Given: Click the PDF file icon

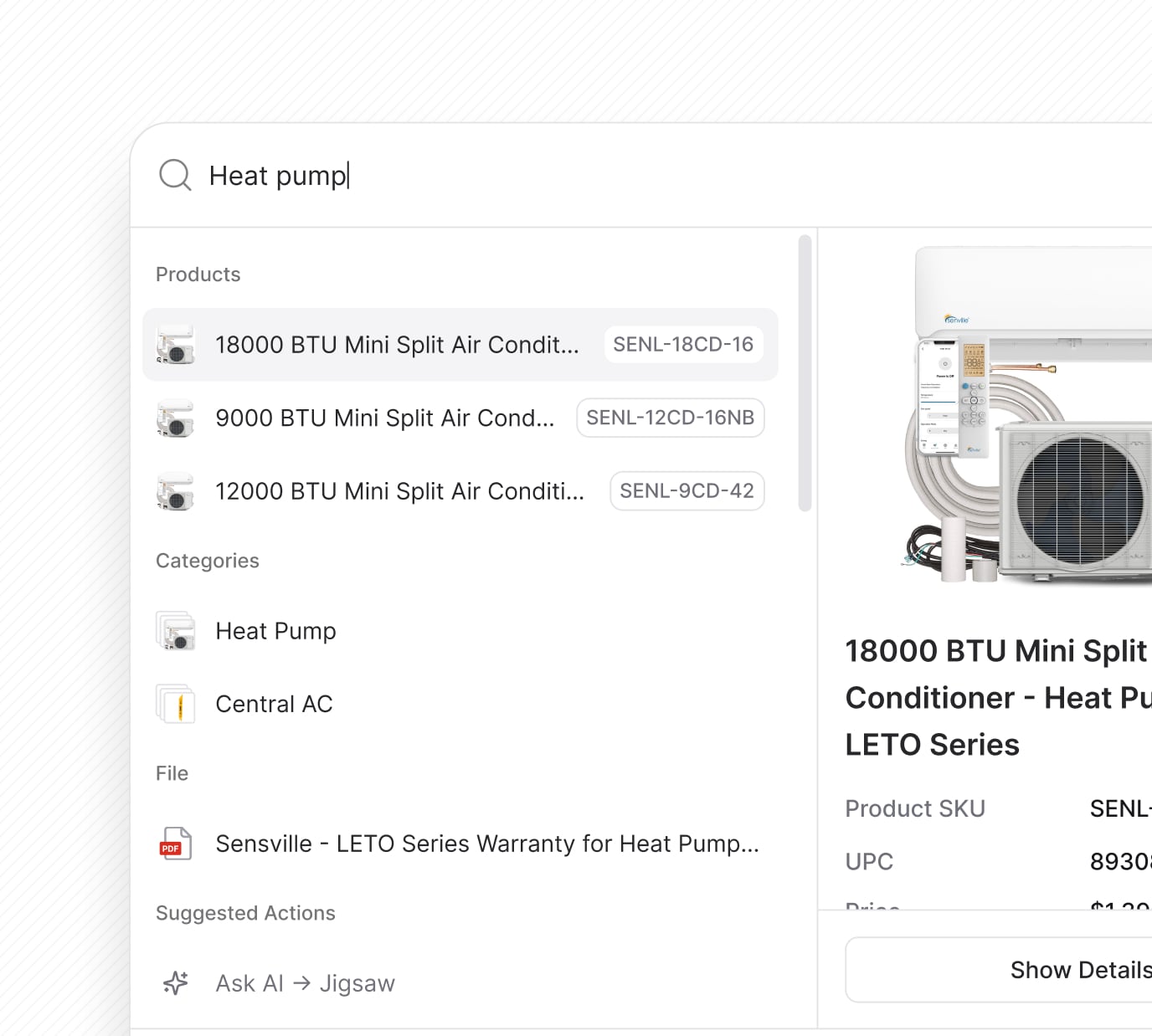Looking at the screenshot, I should tap(175, 844).
